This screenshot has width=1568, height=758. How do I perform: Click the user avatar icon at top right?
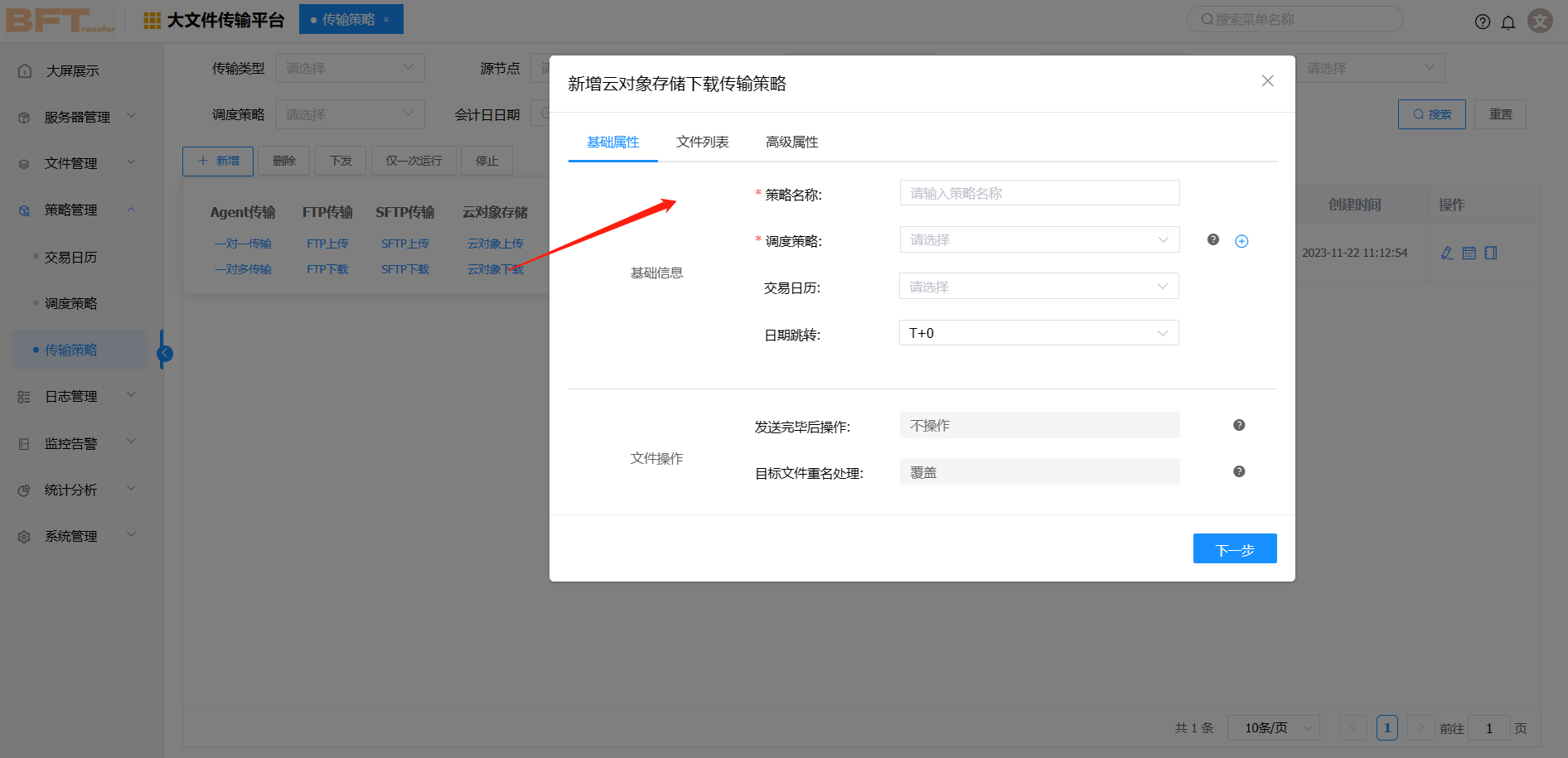1540,21
